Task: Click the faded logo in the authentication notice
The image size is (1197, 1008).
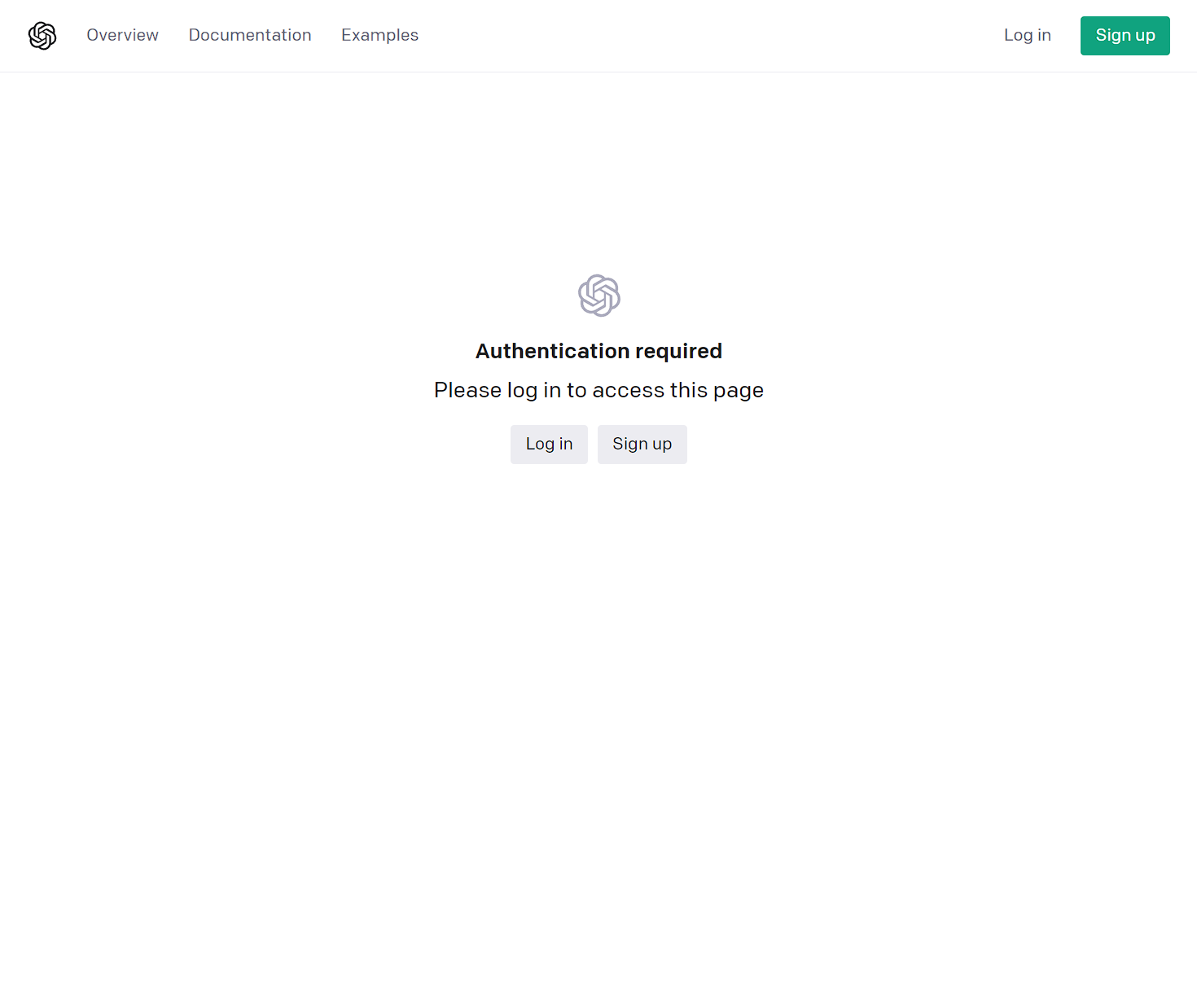Action: click(599, 295)
